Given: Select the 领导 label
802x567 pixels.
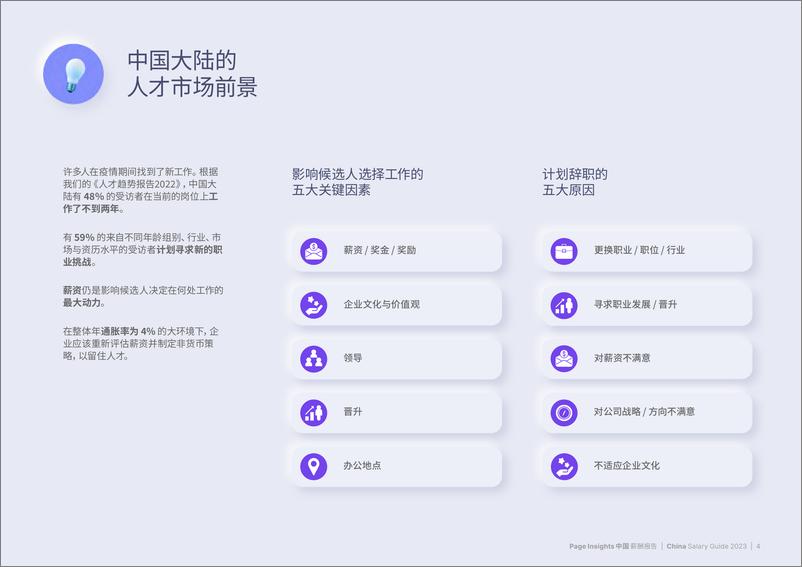Looking at the screenshot, I should 352,358.
